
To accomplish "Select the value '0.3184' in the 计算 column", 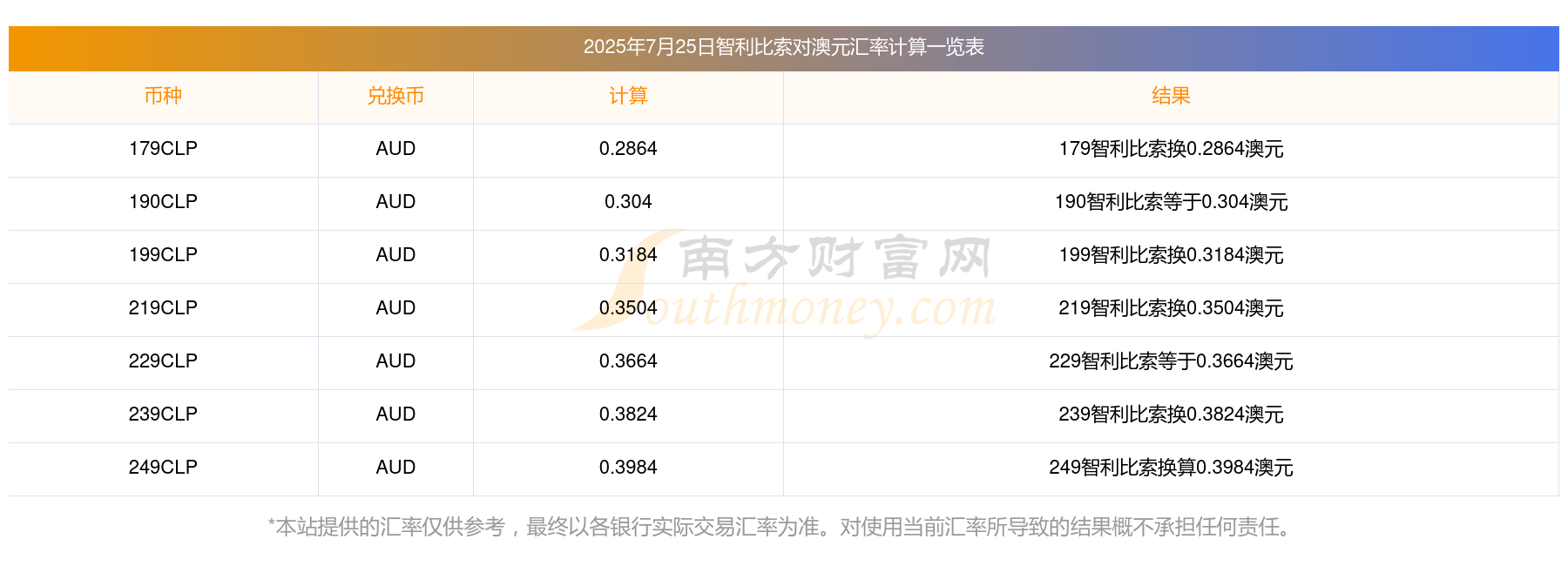I will 628,255.
